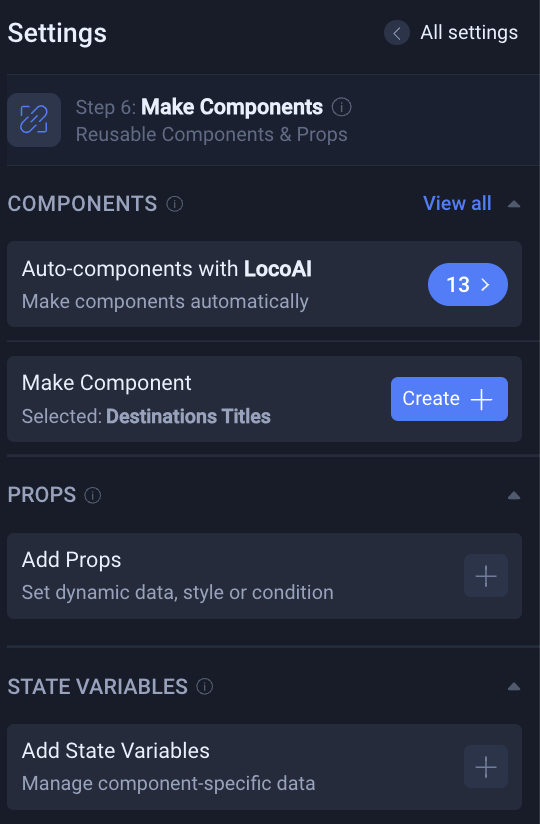The height and width of the screenshot is (824, 540).
Task: Click the Make Components link icon
Action: 34,120
